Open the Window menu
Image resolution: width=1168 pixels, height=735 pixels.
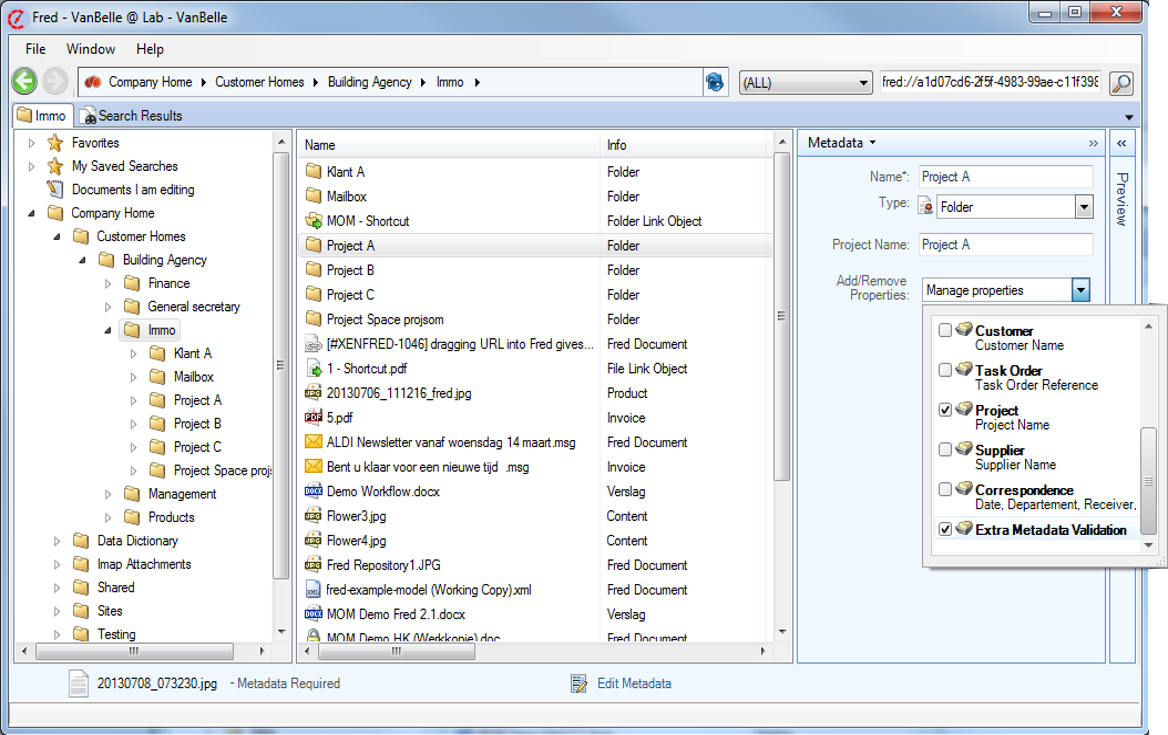point(90,49)
